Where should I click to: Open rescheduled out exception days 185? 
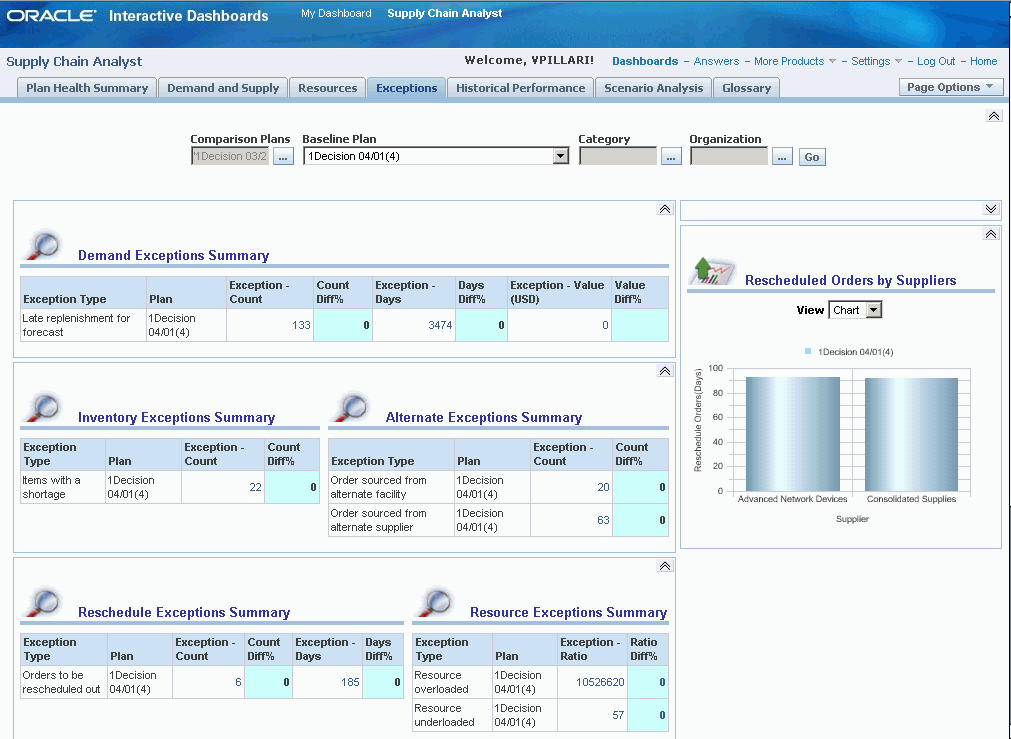pos(350,682)
